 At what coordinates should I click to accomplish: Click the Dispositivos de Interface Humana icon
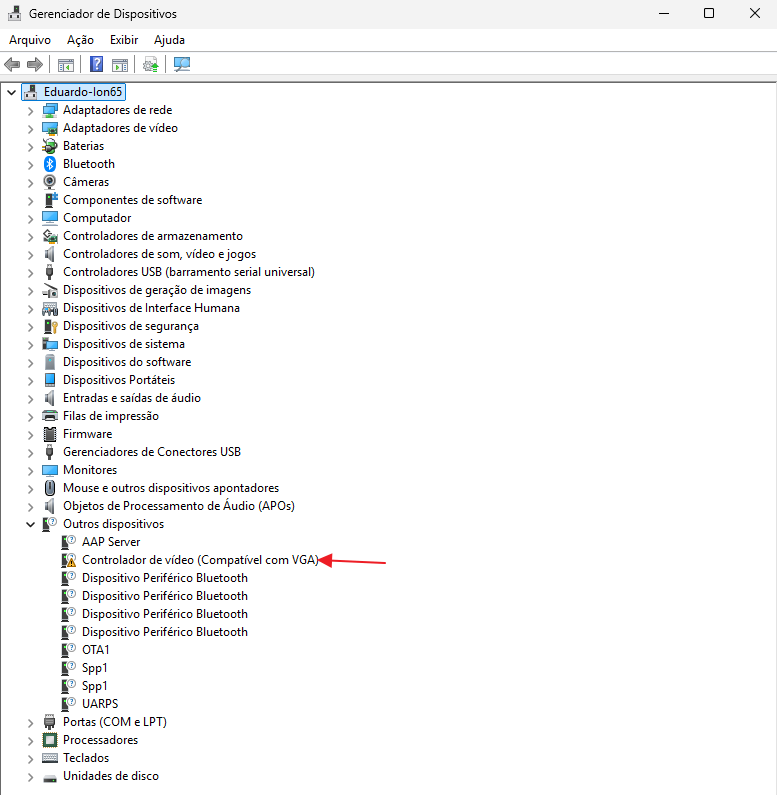[50, 308]
